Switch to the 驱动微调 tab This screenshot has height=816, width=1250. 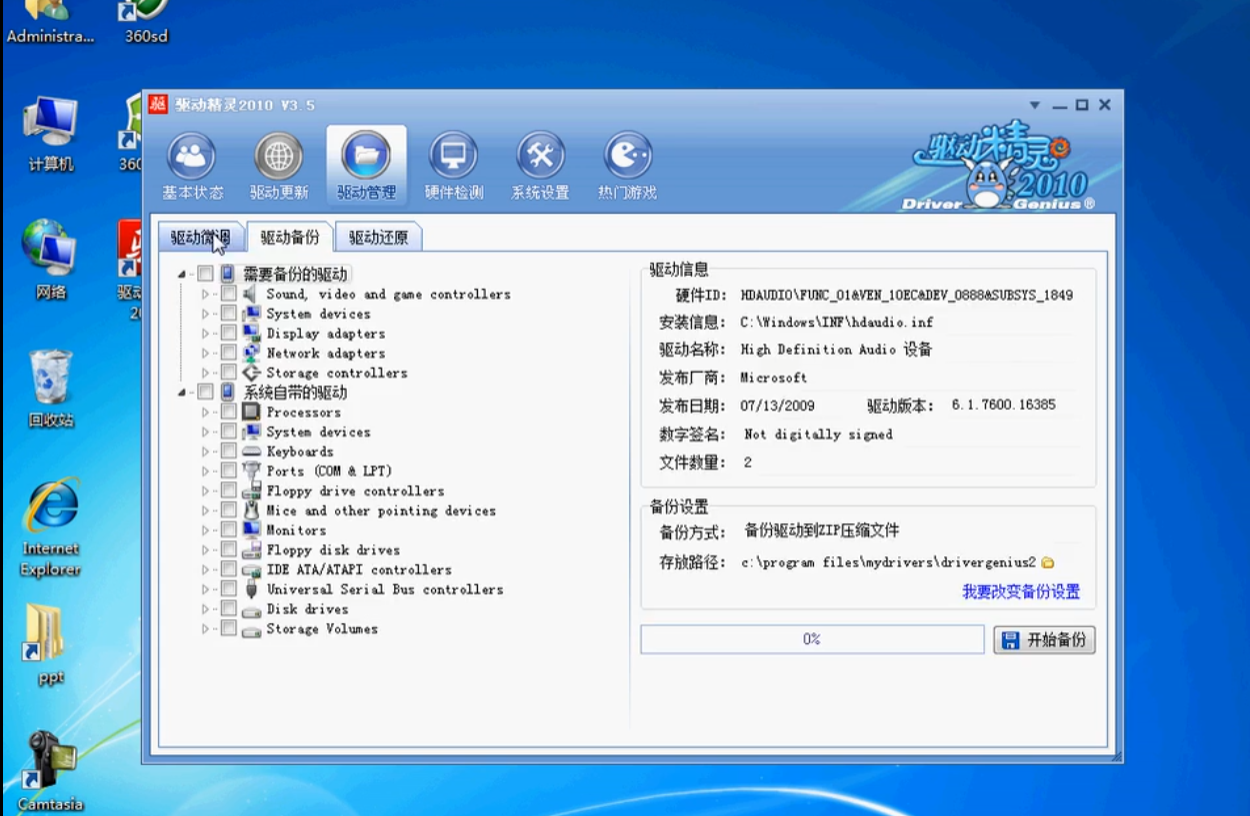click(200, 237)
